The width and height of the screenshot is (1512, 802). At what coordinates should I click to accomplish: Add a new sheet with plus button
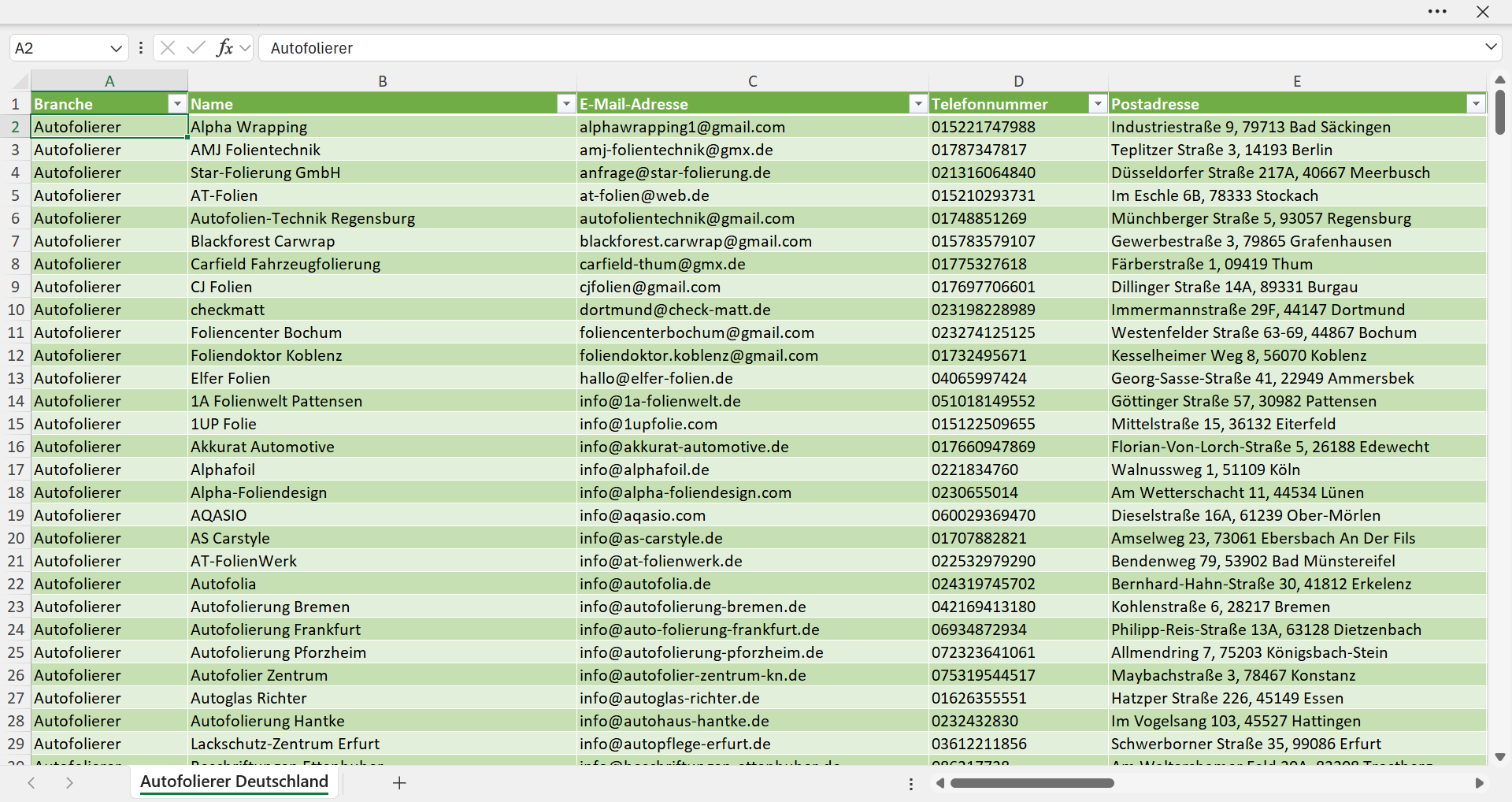[399, 783]
